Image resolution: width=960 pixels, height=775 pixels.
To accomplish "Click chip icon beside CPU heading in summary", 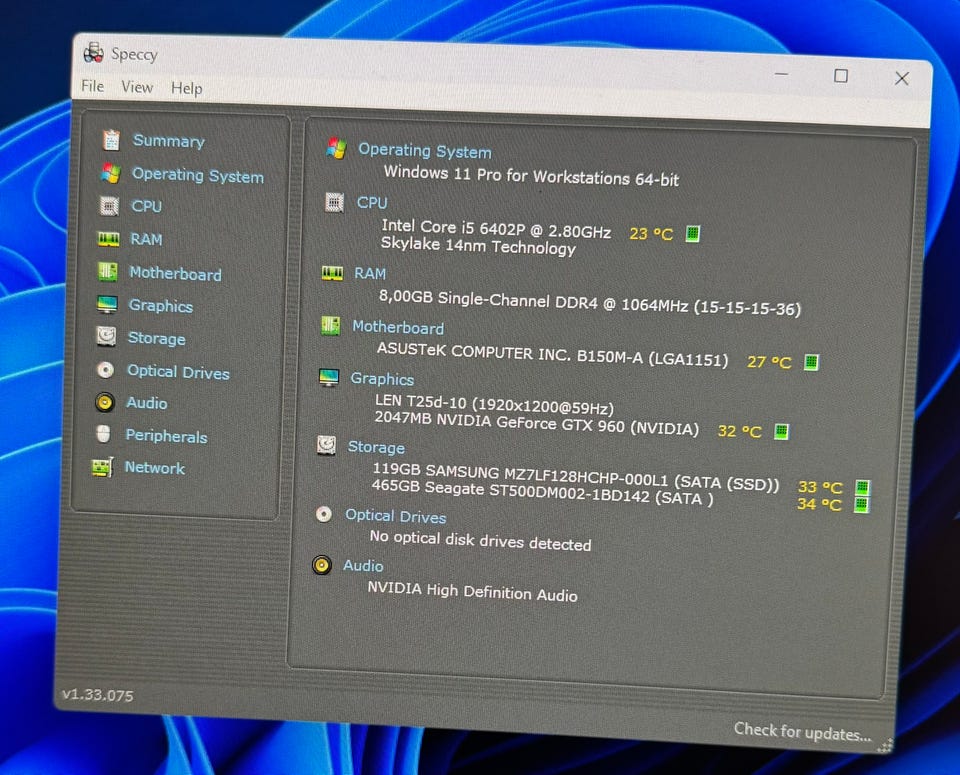I will pyautogui.click(x=334, y=201).
